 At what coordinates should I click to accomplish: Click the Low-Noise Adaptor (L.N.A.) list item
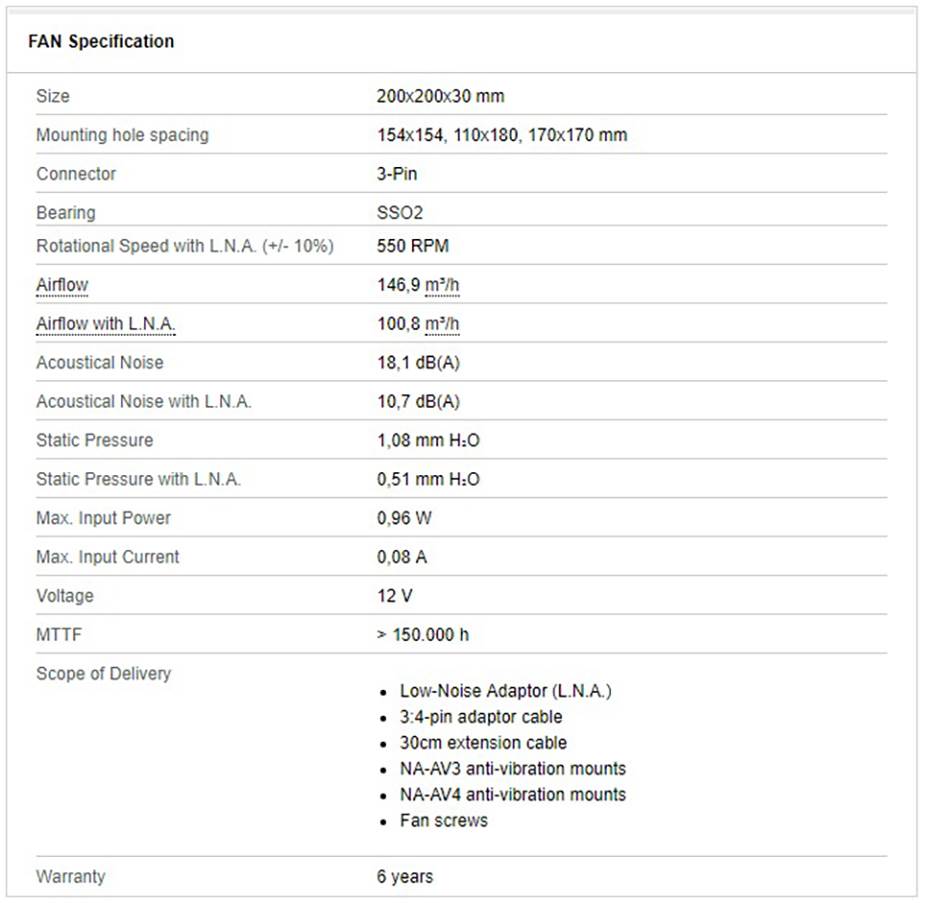click(x=505, y=691)
